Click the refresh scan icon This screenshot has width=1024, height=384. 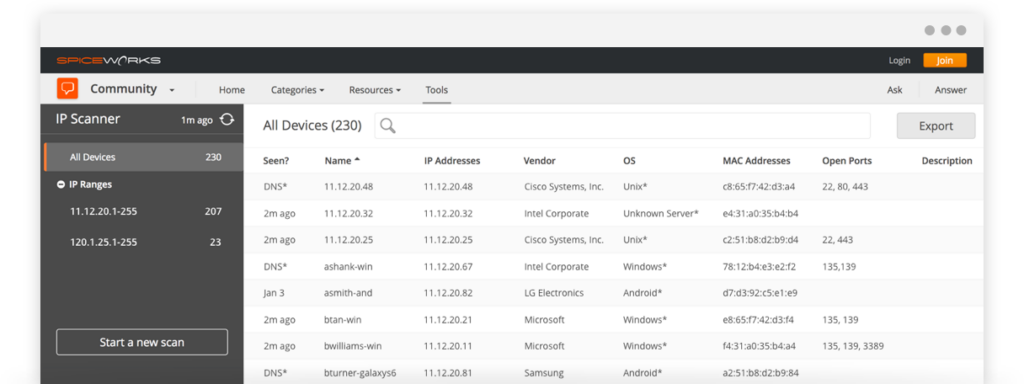click(227, 120)
